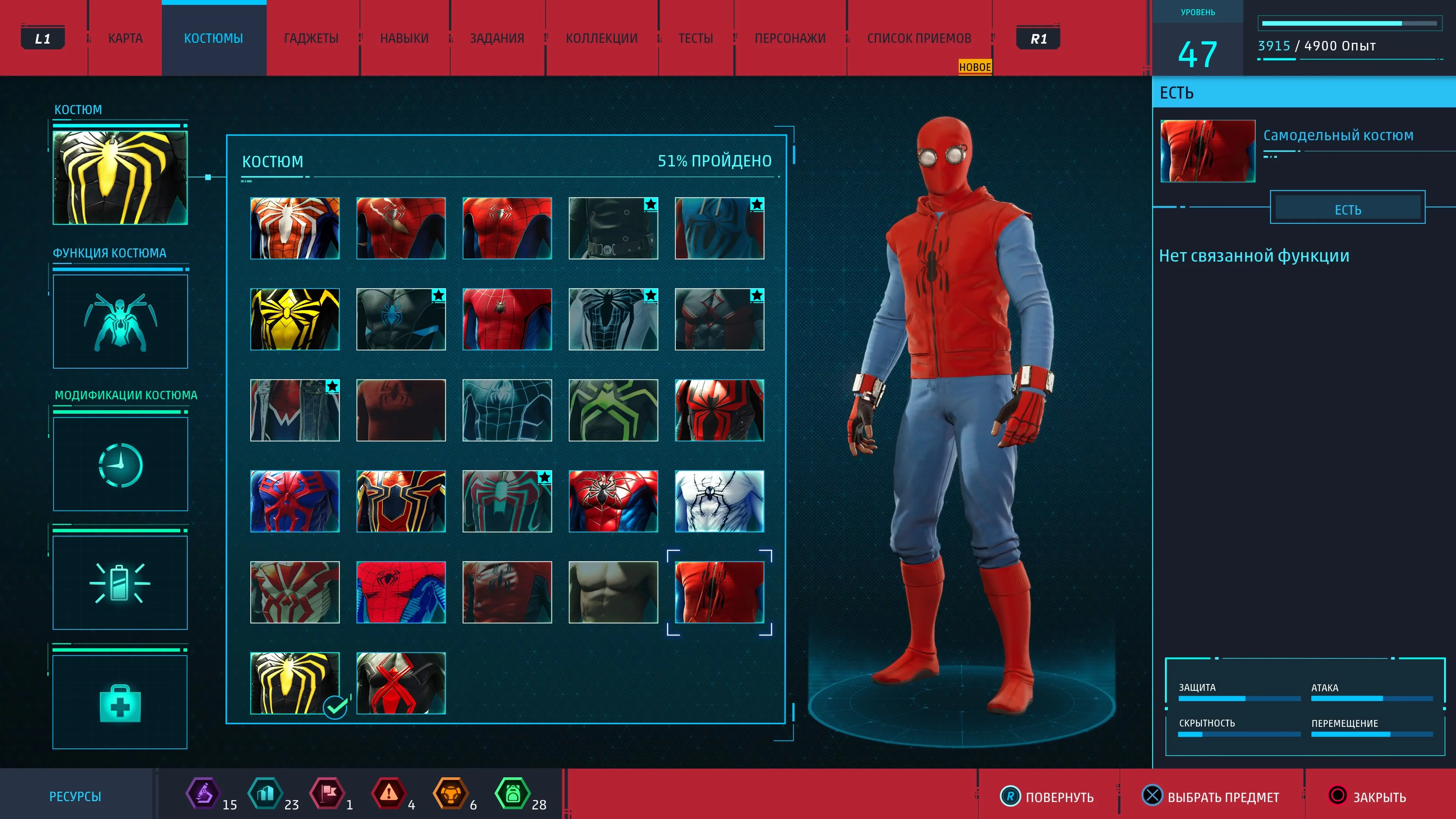Click the ВЫБРАТЬ ПРЕДМЕТ prompt

[1210, 796]
